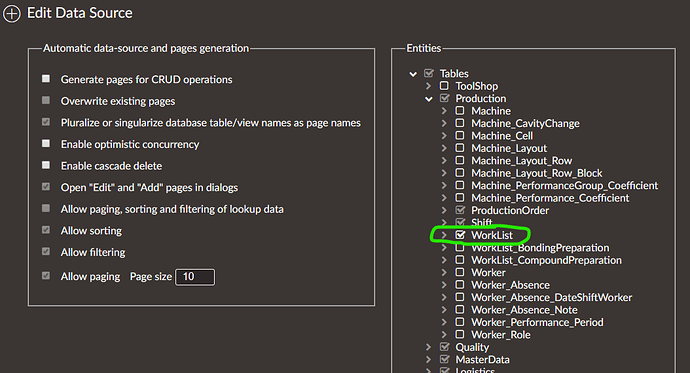Uncheck the Allow filtering option
690x373 pixels.
[x=46, y=251]
